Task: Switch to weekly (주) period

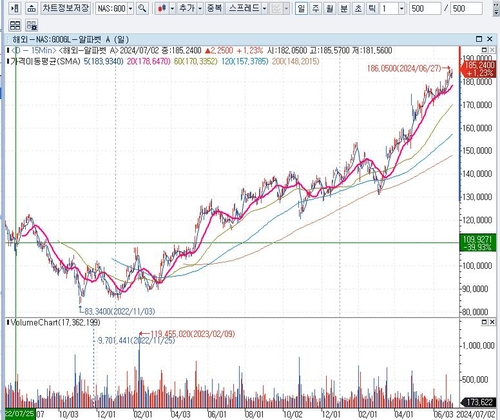Action: click(315, 9)
